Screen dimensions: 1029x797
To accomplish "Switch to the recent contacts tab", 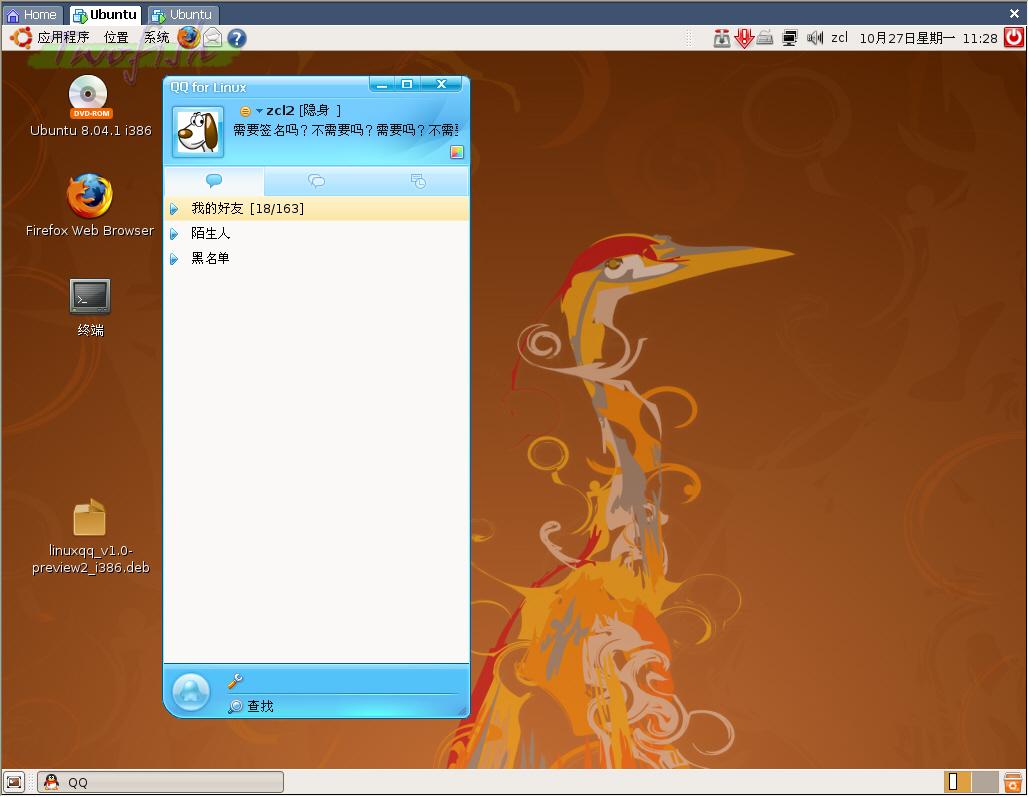I will point(418,181).
